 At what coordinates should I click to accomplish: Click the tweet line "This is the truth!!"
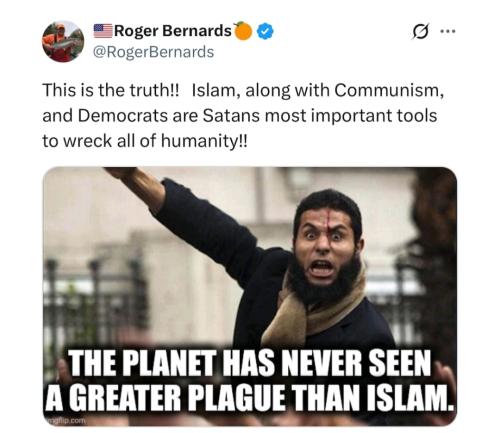click(x=111, y=90)
